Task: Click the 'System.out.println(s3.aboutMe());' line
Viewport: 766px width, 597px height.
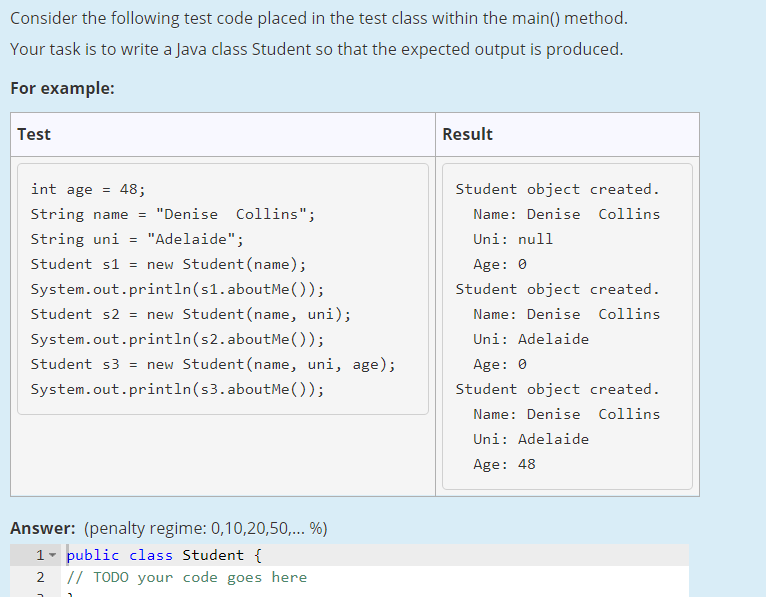Action: (x=177, y=389)
